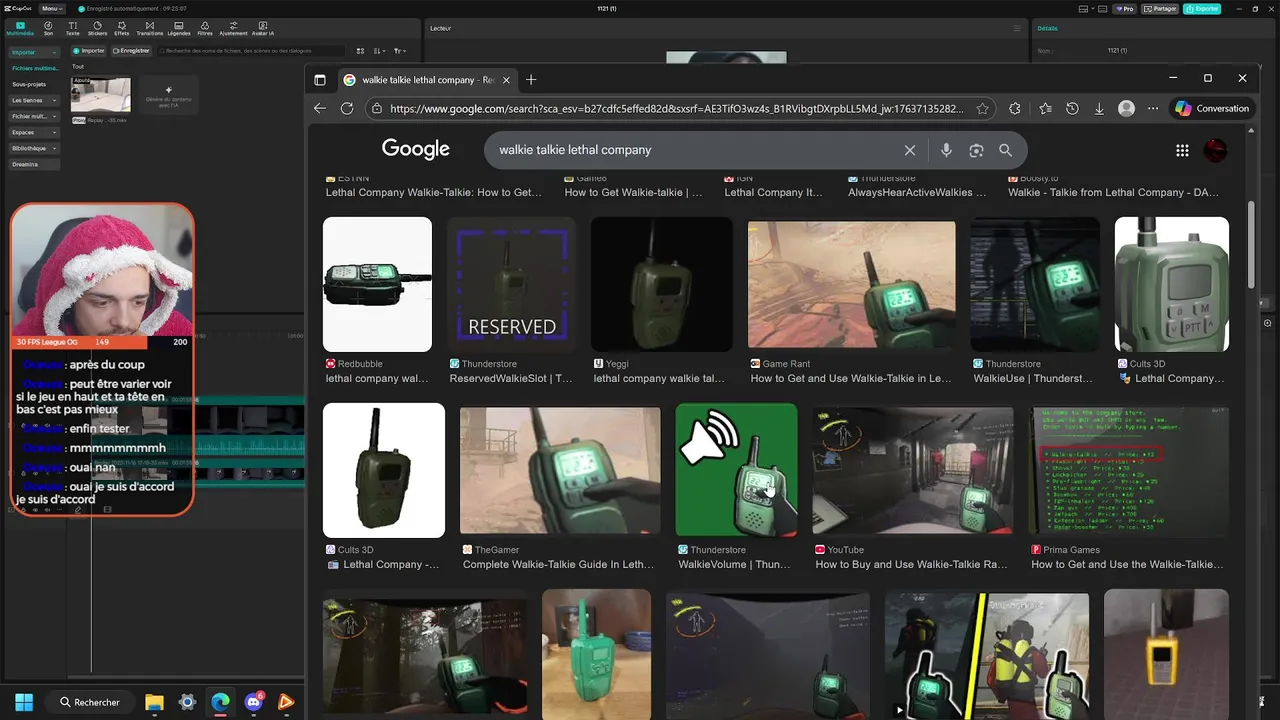Reload the page with the refresh icon

click(347, 108)
